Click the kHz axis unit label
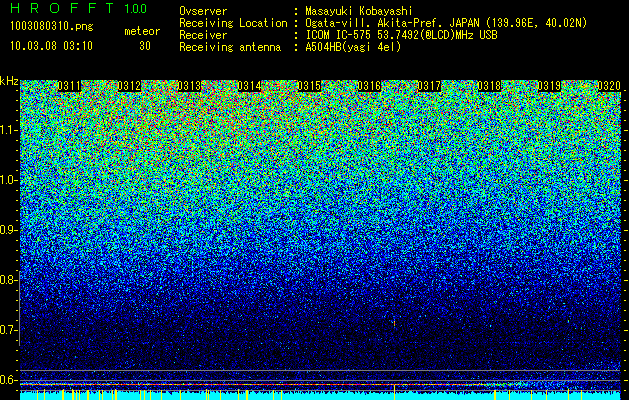The width and height of the screenshot is (629, 400). (9, 81)
